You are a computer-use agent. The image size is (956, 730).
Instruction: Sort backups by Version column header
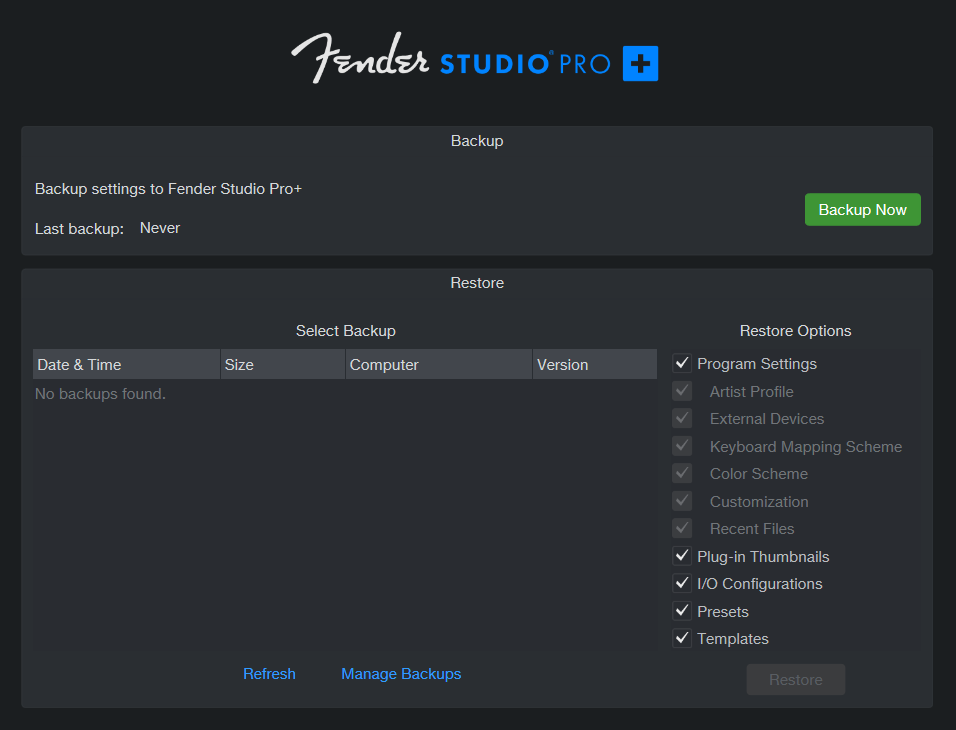(x=595, y=364)
